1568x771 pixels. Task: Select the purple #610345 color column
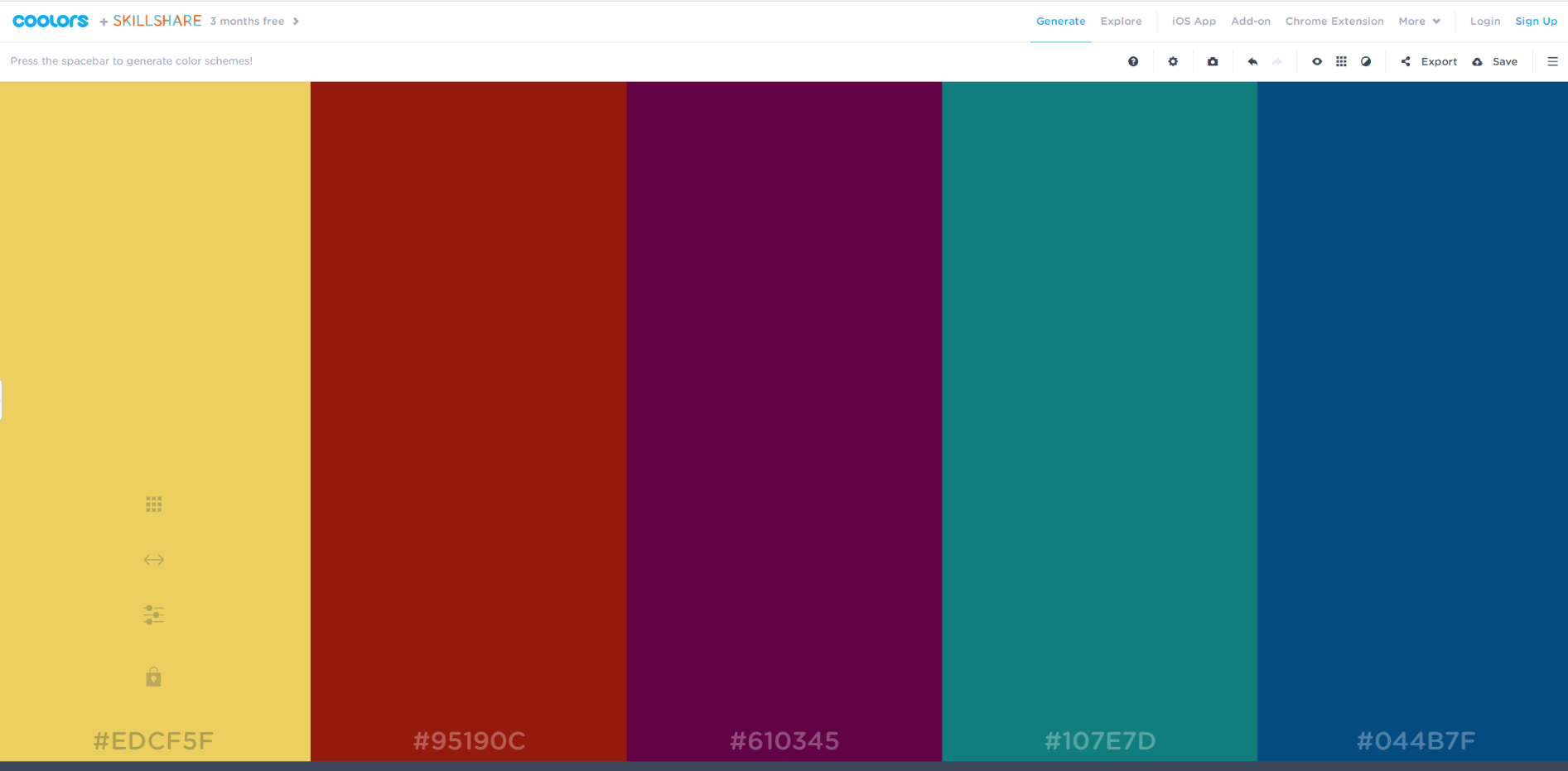[x=784, y=421]
